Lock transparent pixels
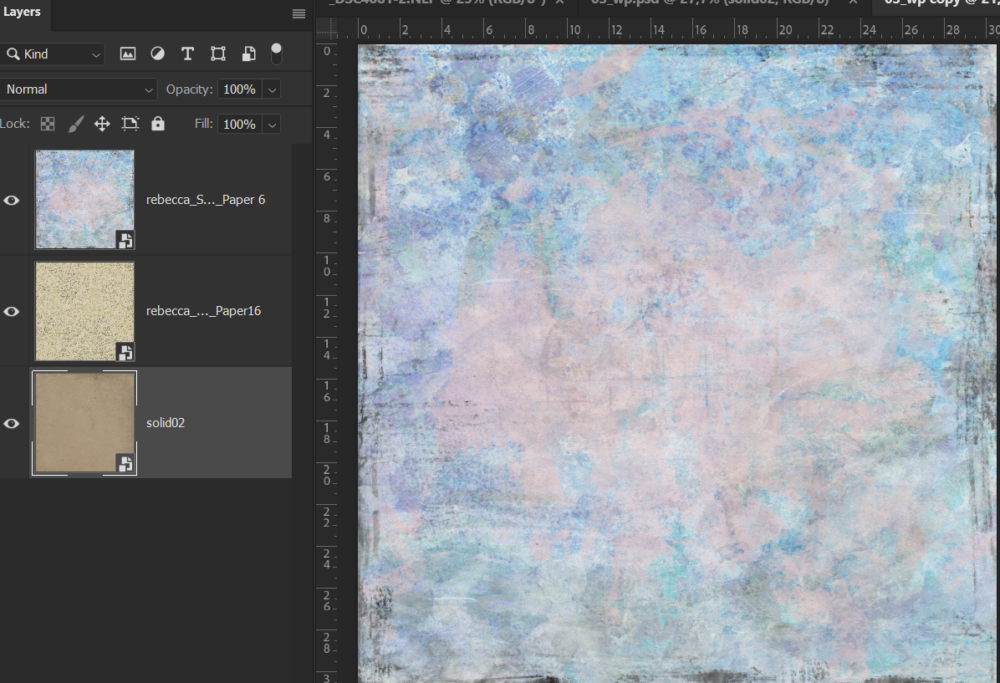1000x683 pixels. pyautogui.click(x=48, y=124)
